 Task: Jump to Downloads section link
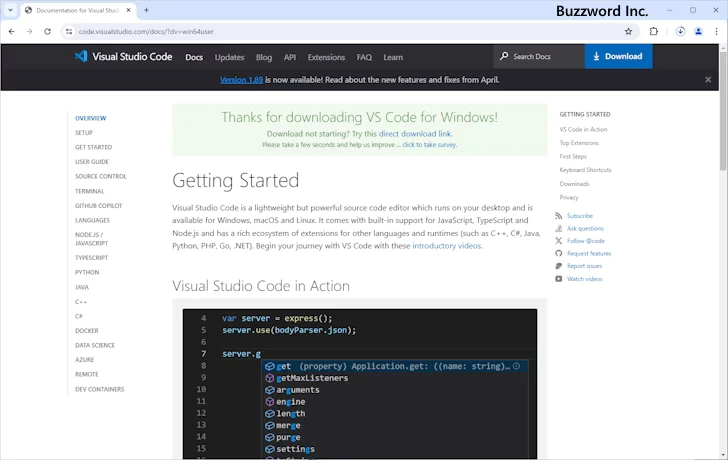click(574, 184)
